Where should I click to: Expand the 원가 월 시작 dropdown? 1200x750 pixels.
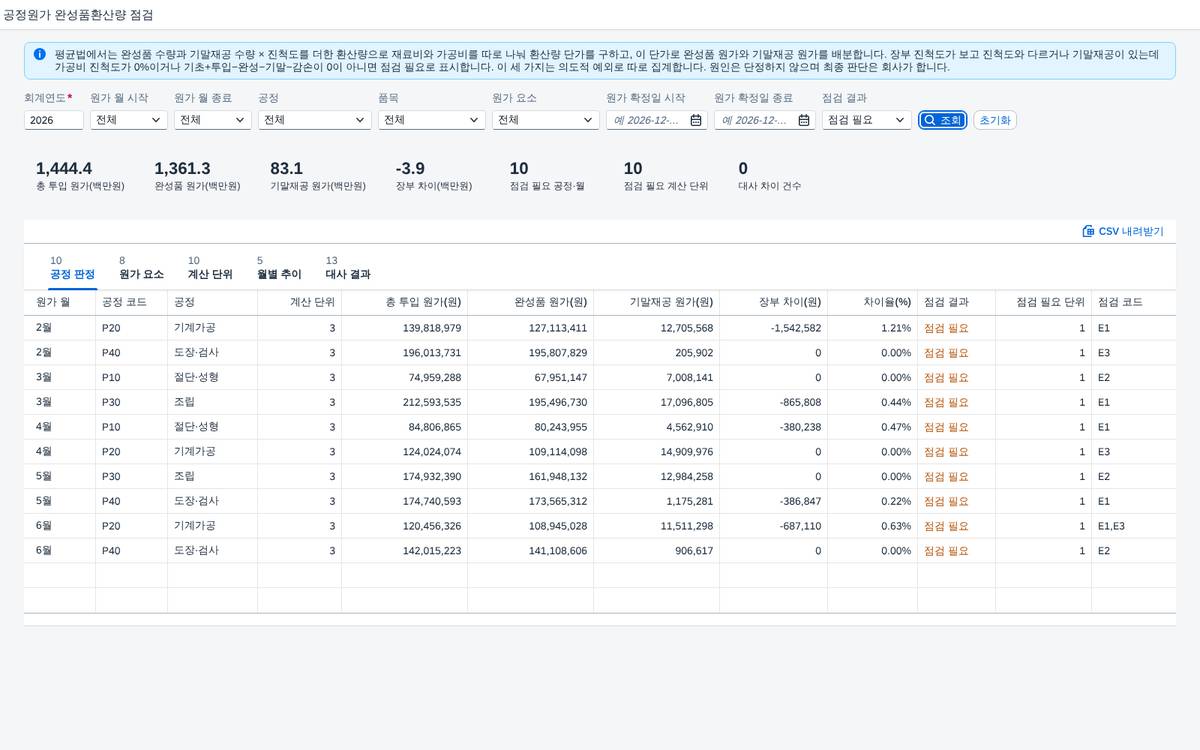[x=128, y=120]
